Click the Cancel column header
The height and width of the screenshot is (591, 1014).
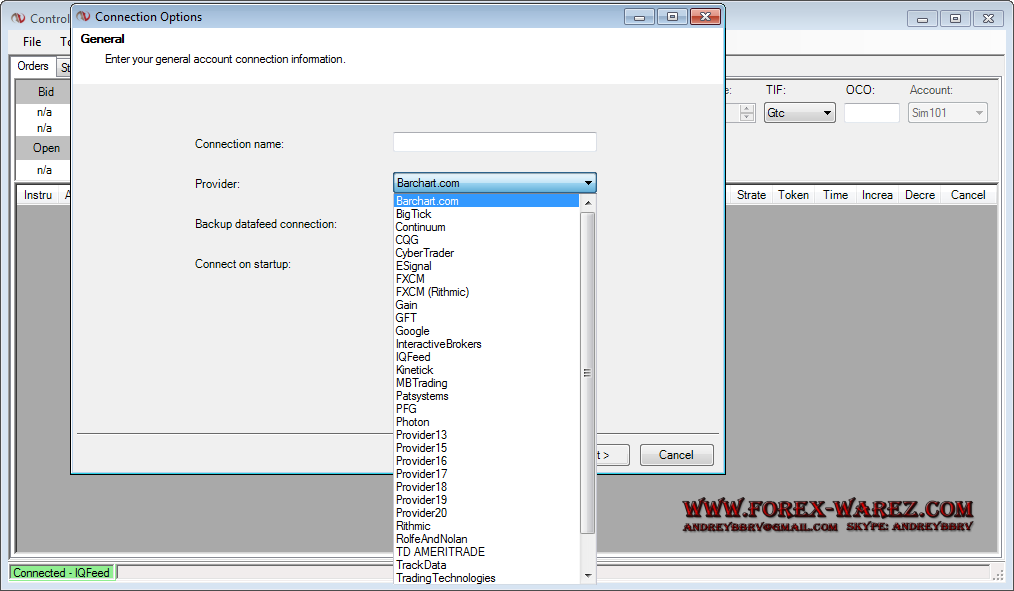click(x=967, y=195)
